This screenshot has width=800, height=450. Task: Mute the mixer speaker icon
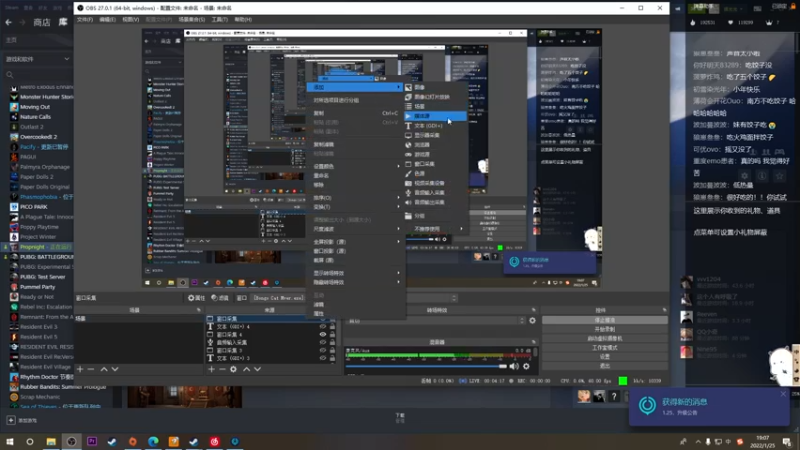pyautogui.click(x=514, y=366)
